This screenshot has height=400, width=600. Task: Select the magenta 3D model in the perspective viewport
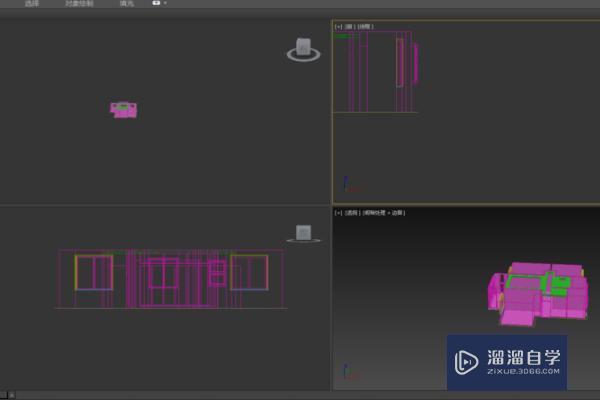538,294
